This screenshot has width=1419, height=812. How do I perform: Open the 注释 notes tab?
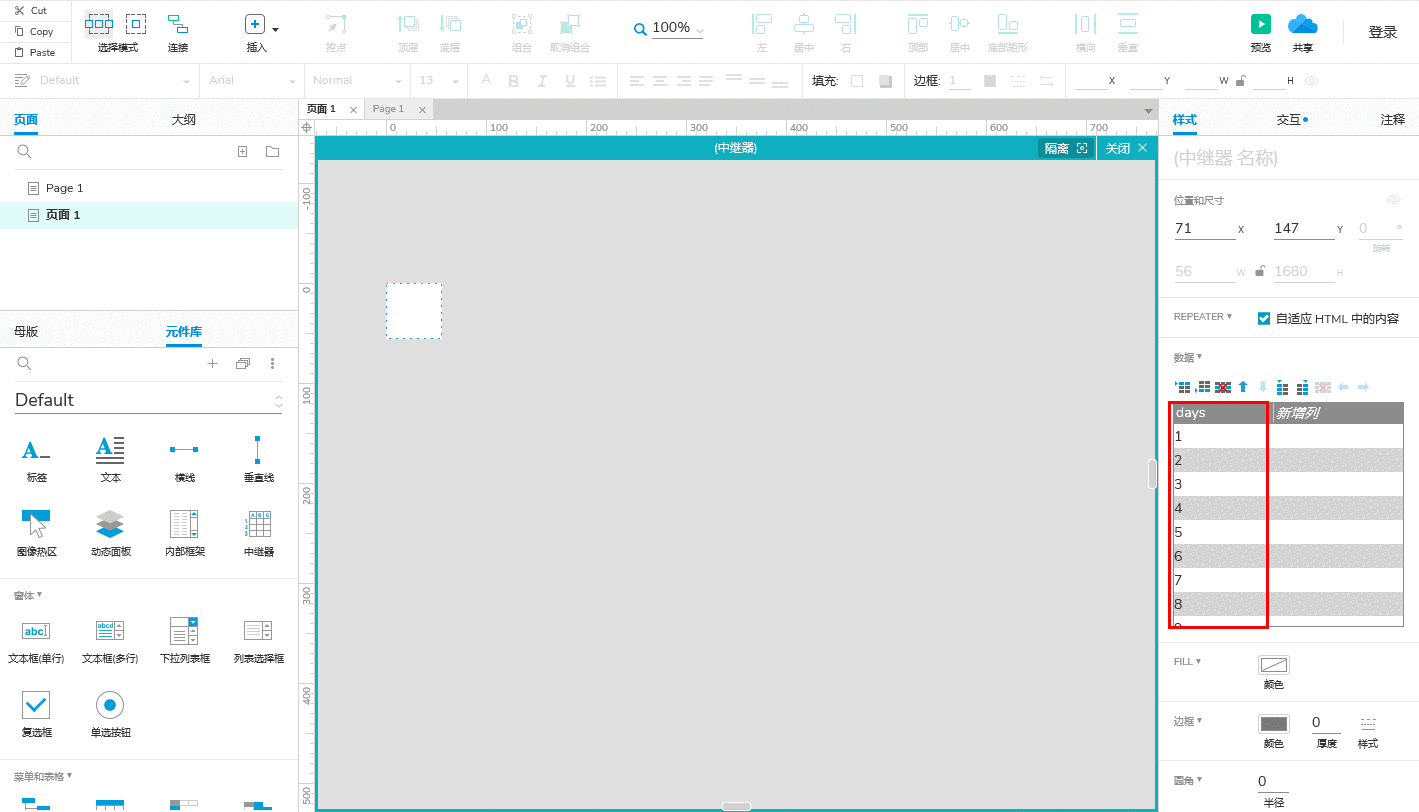[1392, 120]
